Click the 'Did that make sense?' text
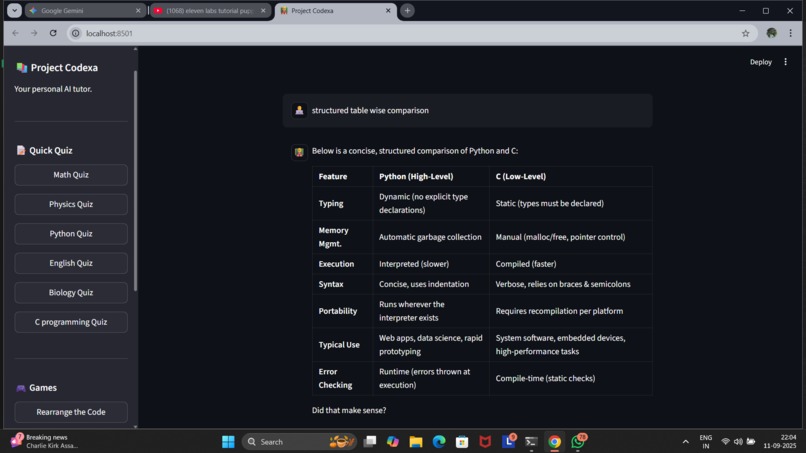Screen dimensions: 806x453 pos(349,410)
